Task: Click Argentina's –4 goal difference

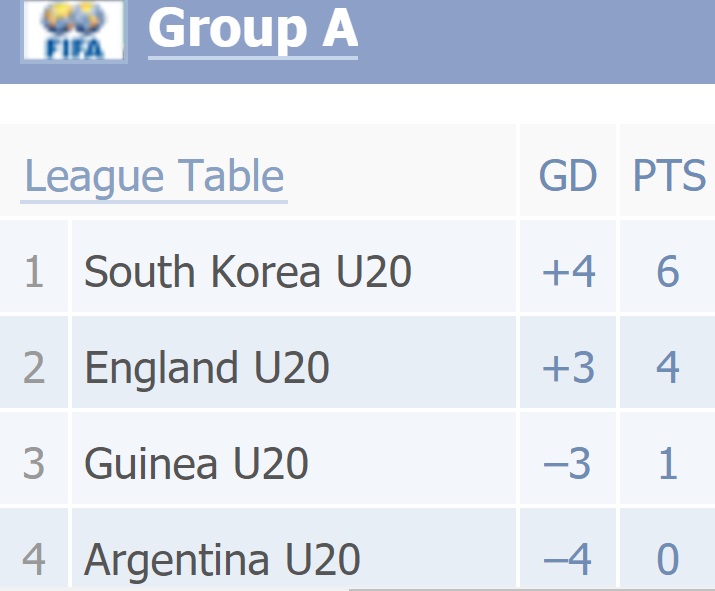Action: pos(568,559)
